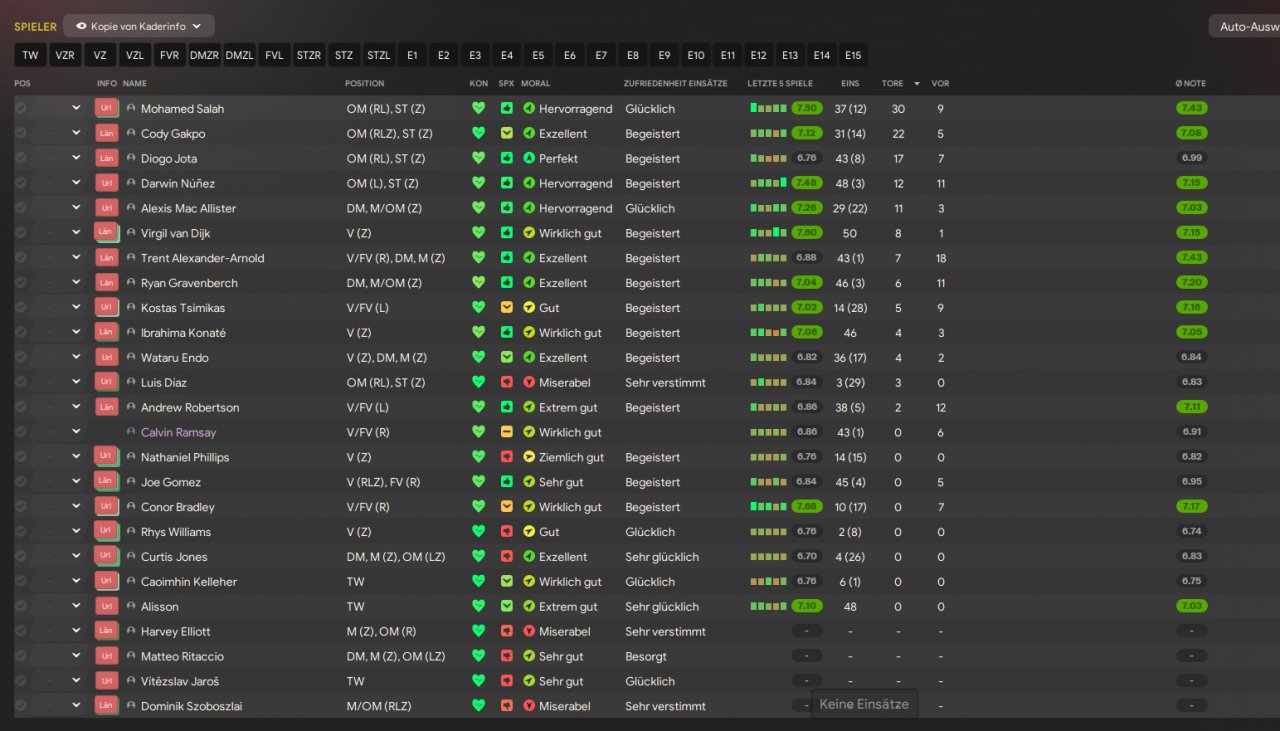This screenshot has width=1280, height=731.
Task: Tick the selection circle for Matteo Ritaccio
Action: click(21, 656)
